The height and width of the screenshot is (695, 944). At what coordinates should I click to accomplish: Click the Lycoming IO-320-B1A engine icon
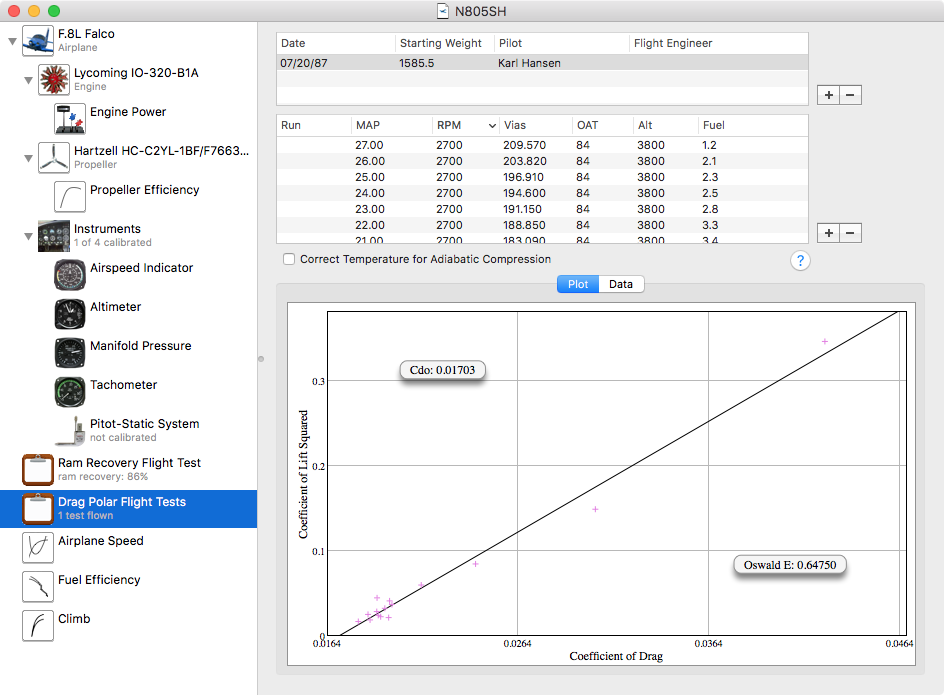(x=54, y=79)
